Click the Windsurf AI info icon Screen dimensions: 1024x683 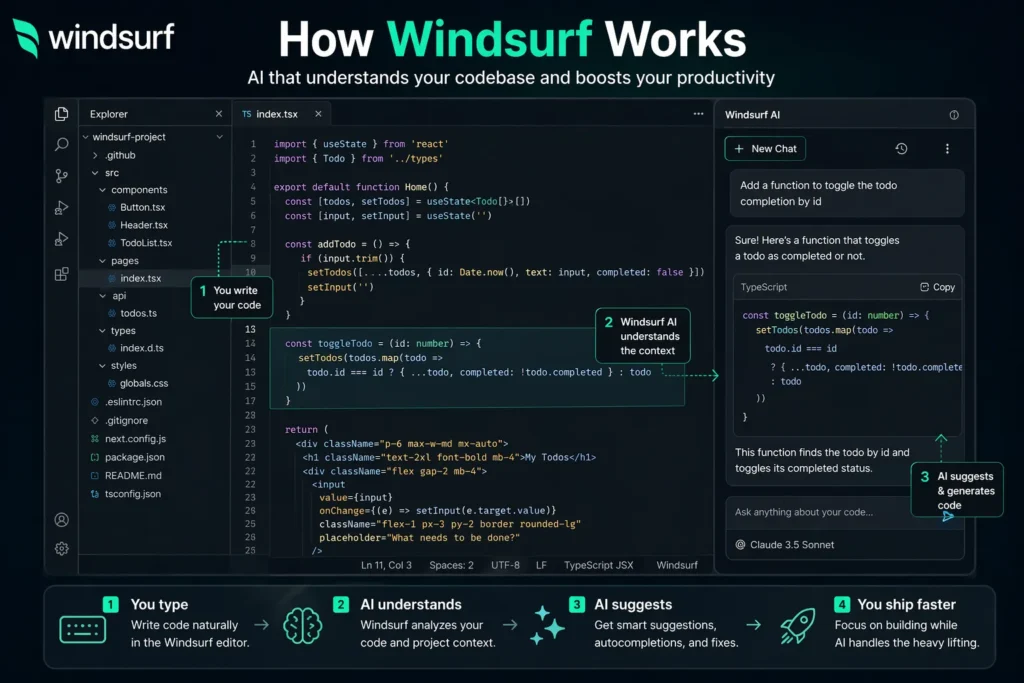click(x=954, y=115)
